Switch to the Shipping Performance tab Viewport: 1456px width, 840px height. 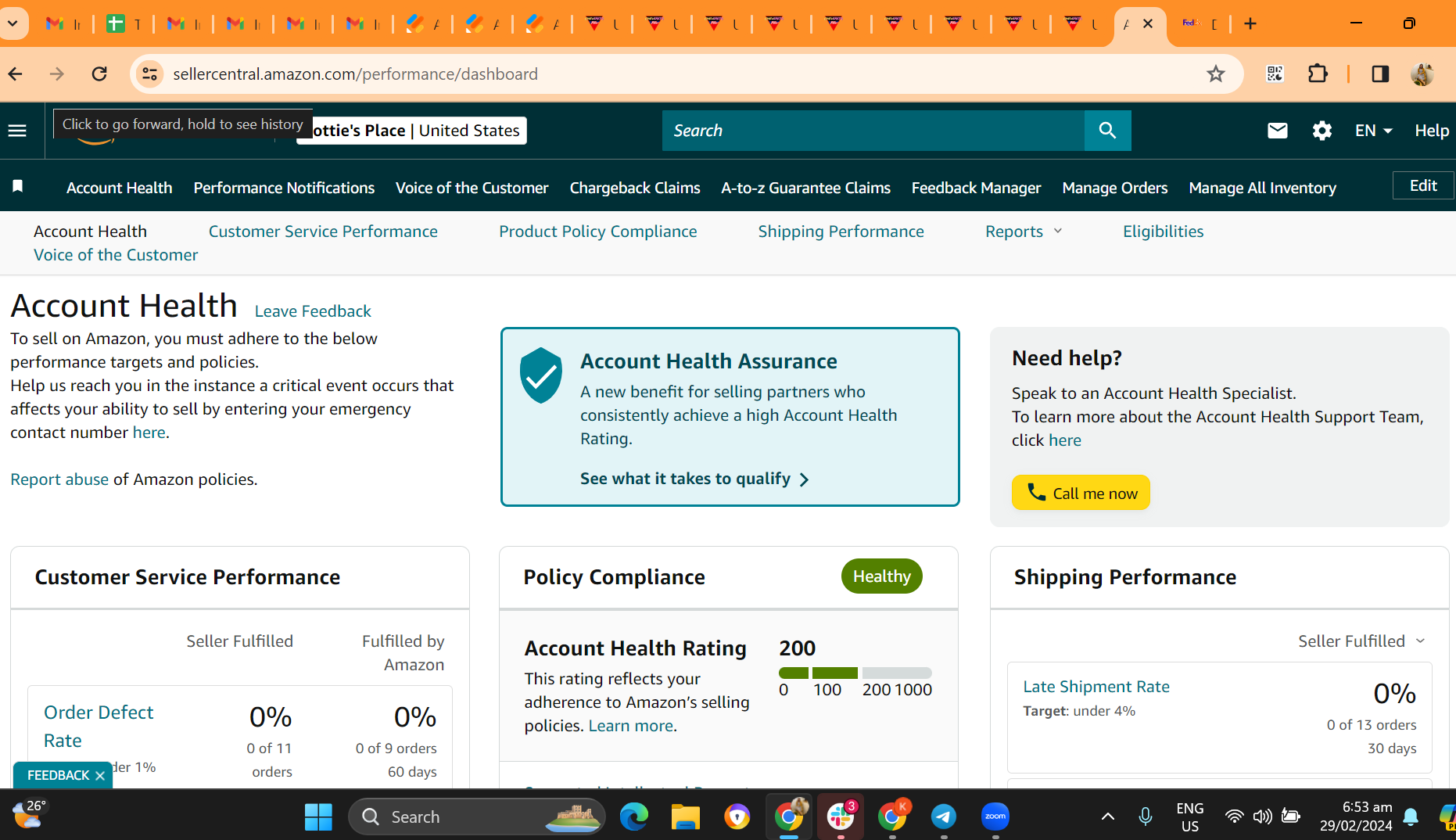[841, 232]
